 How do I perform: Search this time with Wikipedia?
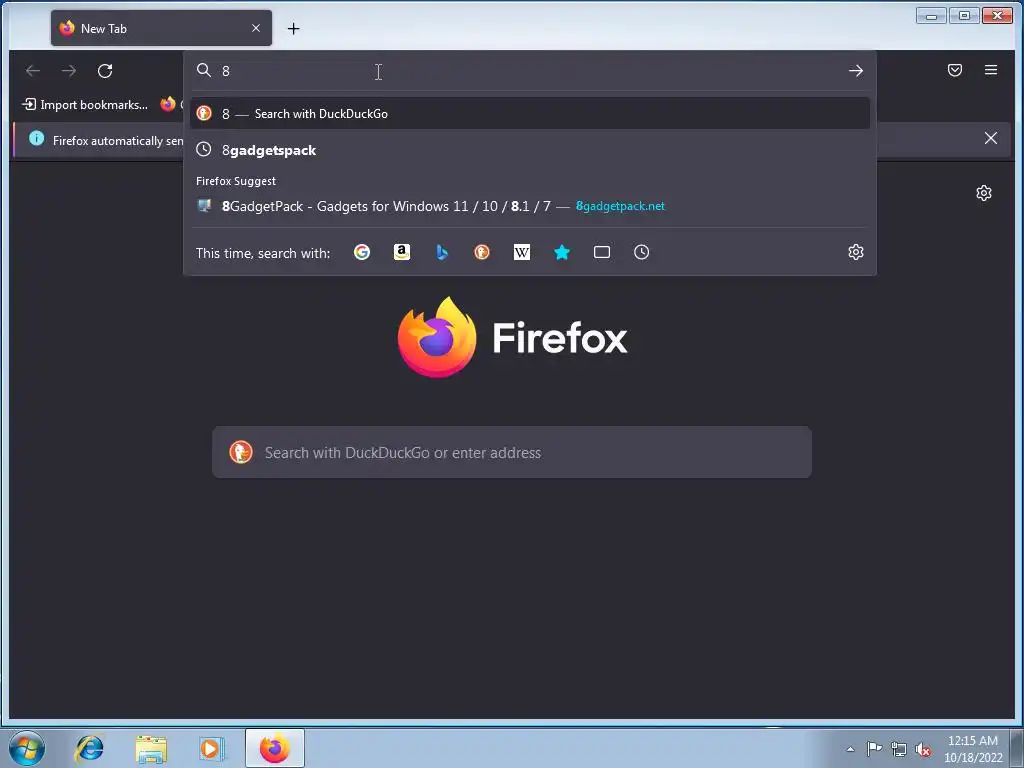pyautogui.click(x=522, y=252)
